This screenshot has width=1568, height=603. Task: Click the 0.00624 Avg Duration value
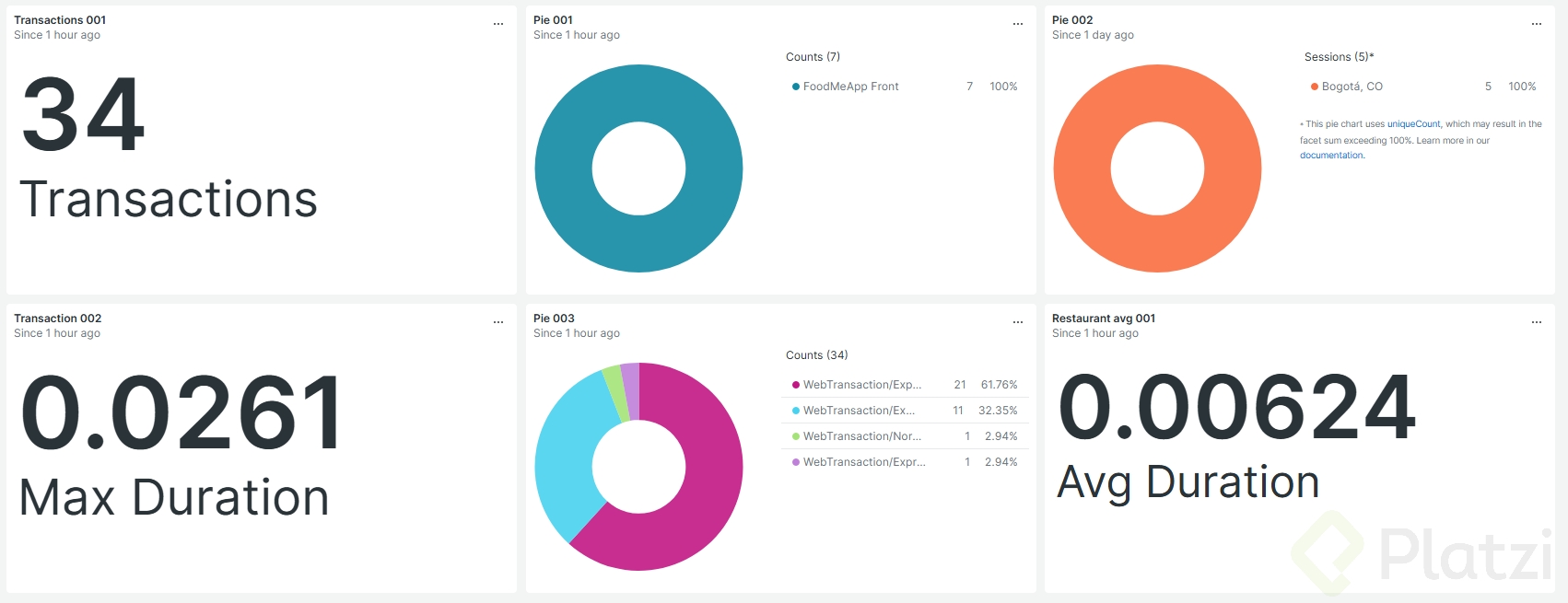[x=1236, y=408]
